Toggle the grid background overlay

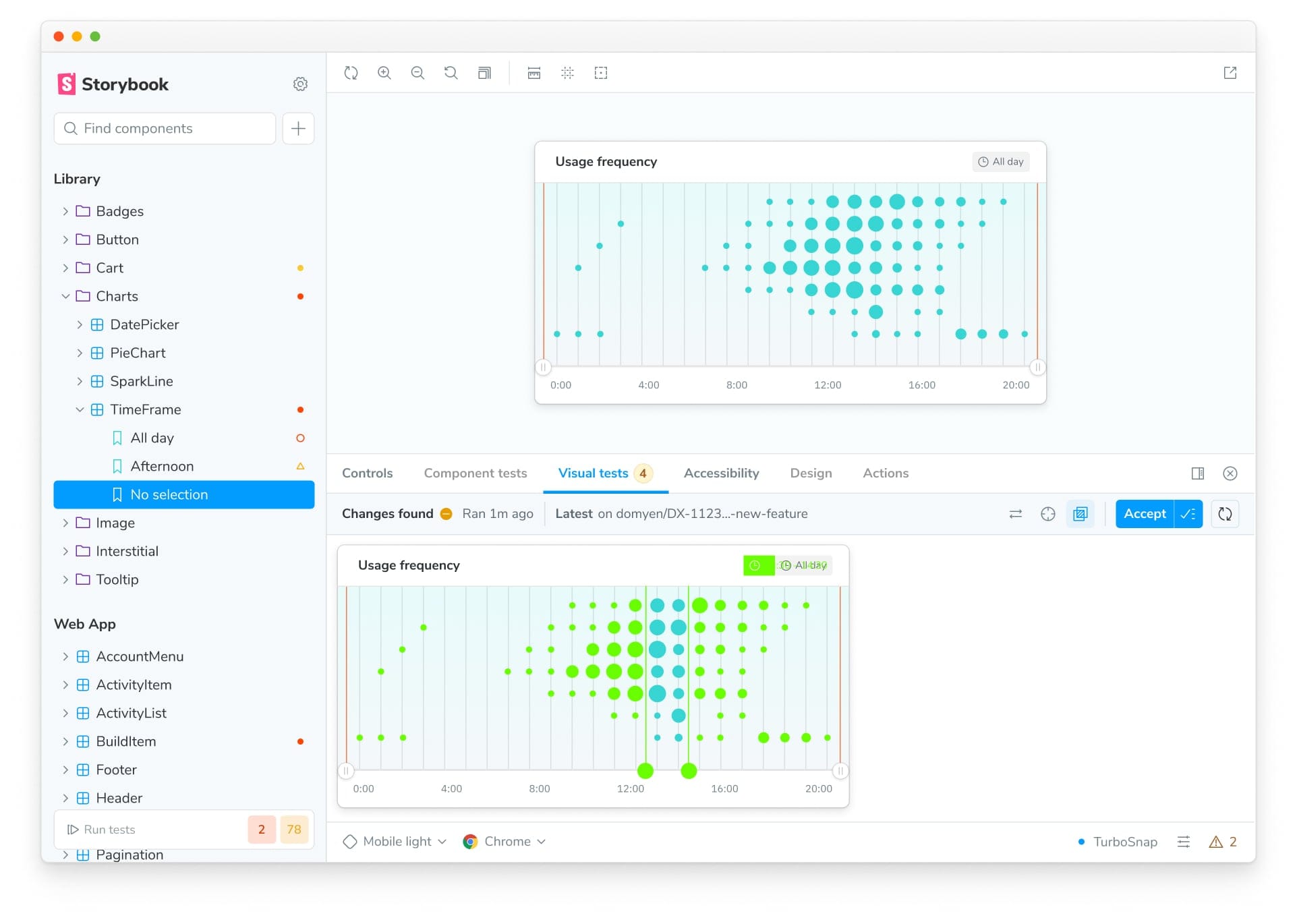pos(567,73)
